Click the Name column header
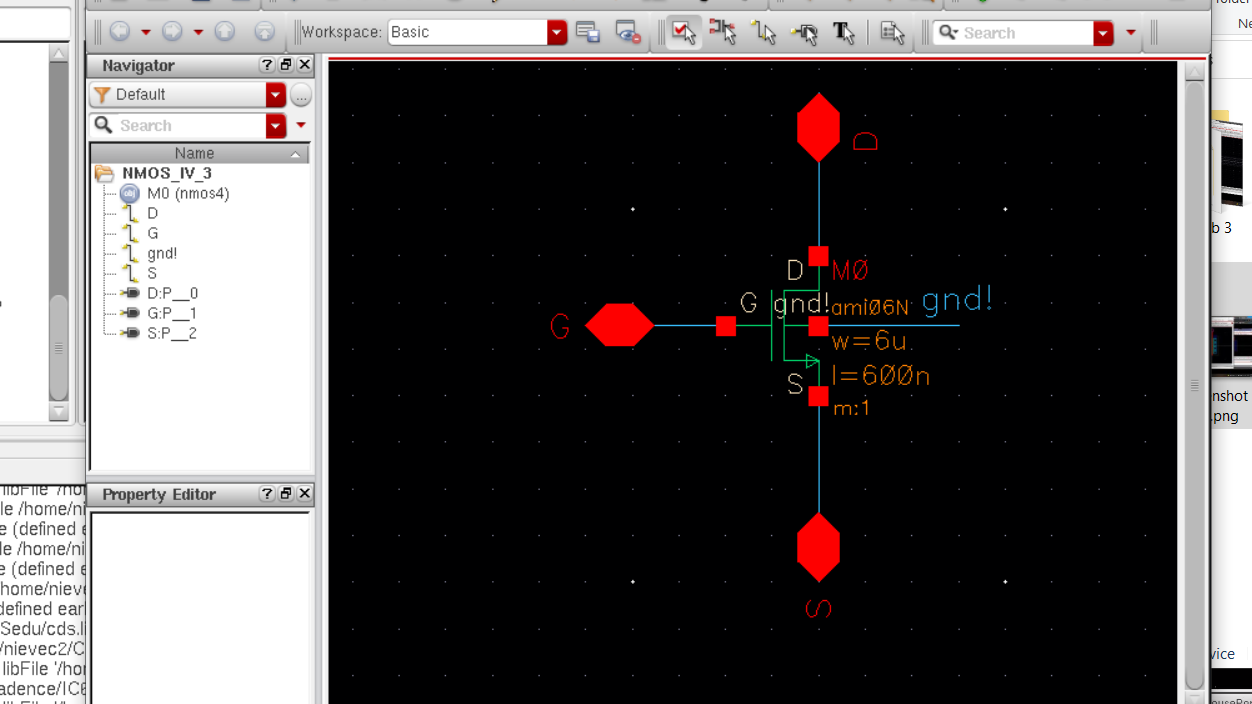The image size is (1252, 704). 194,153
